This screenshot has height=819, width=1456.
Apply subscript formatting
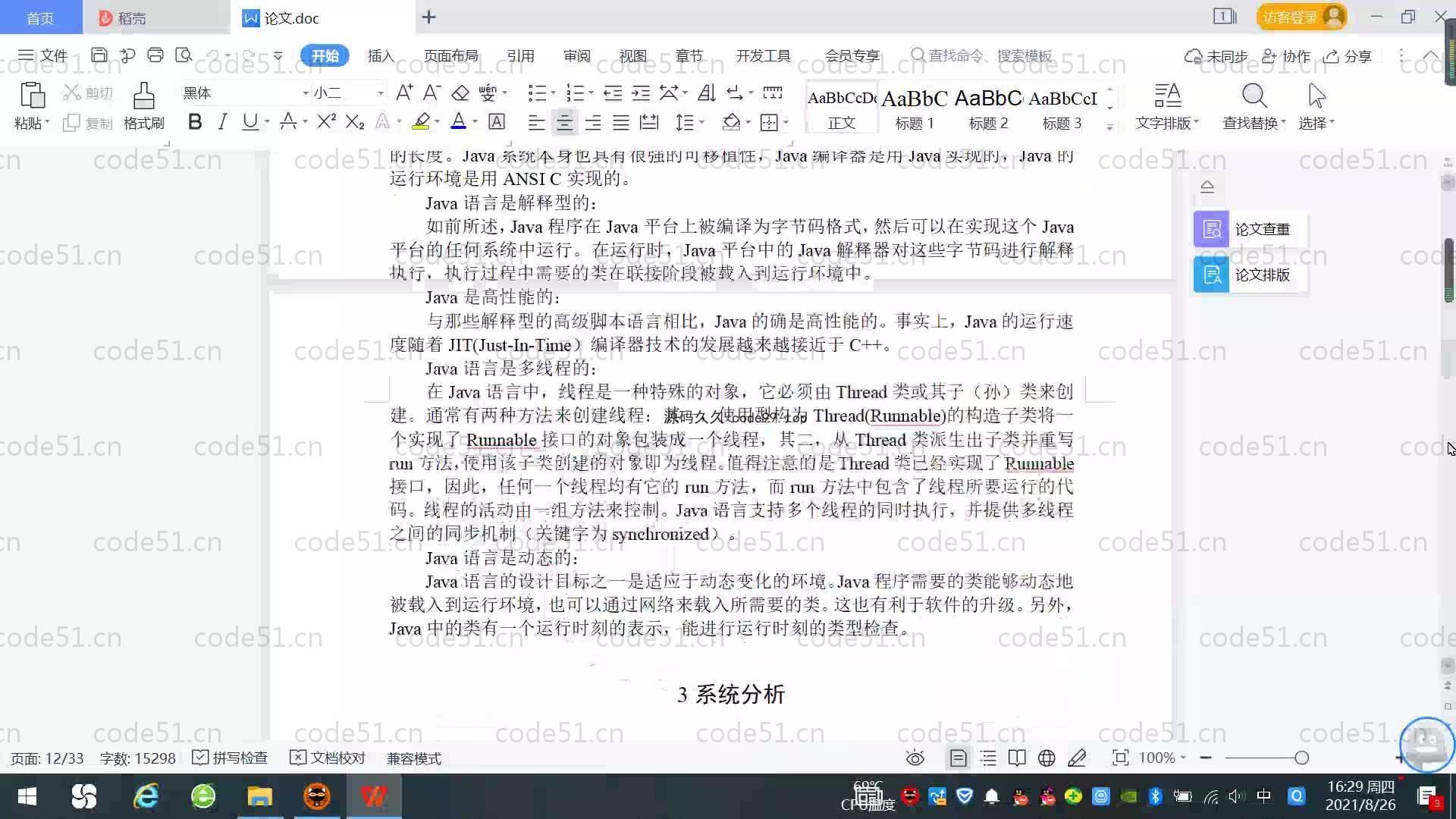tap(355, 121)
